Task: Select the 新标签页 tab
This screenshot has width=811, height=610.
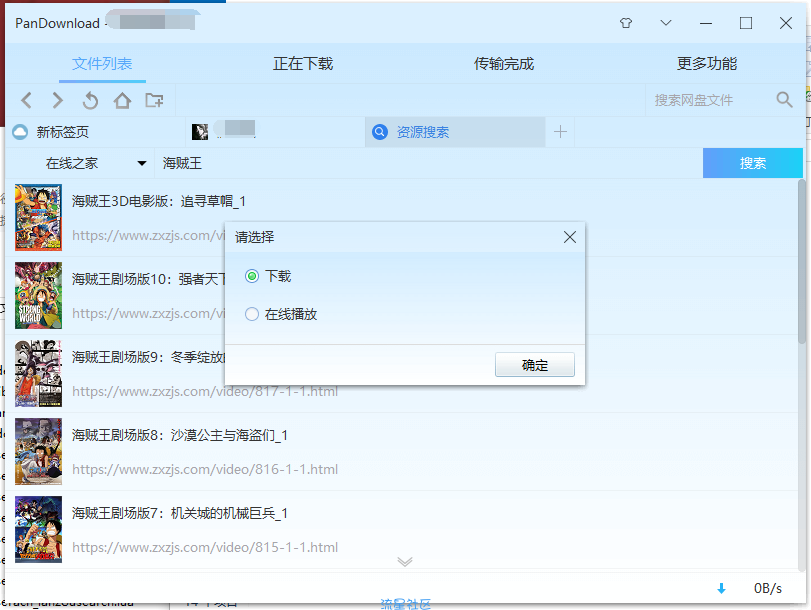Action: 95,132
